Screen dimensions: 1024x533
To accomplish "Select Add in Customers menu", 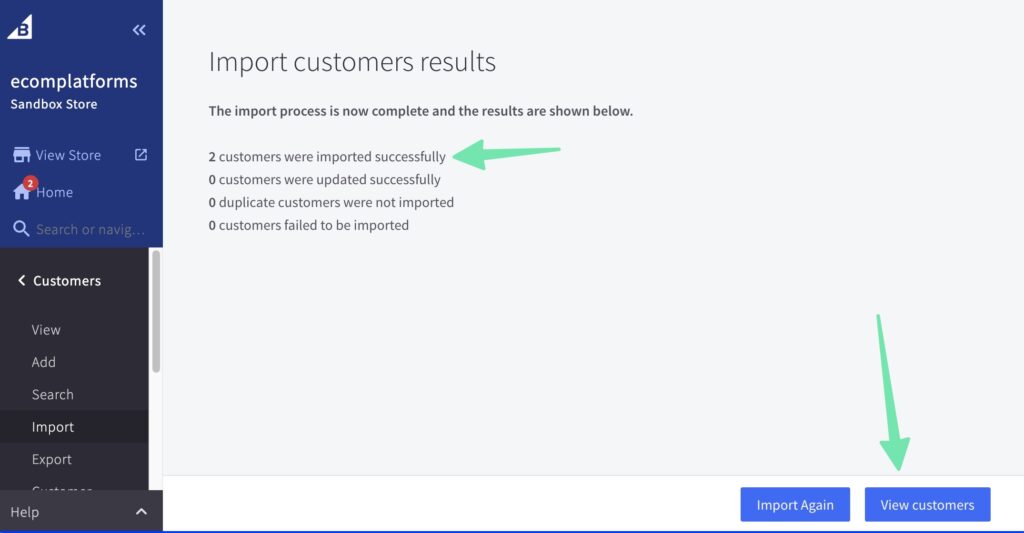I will click(x=44, y=362).
